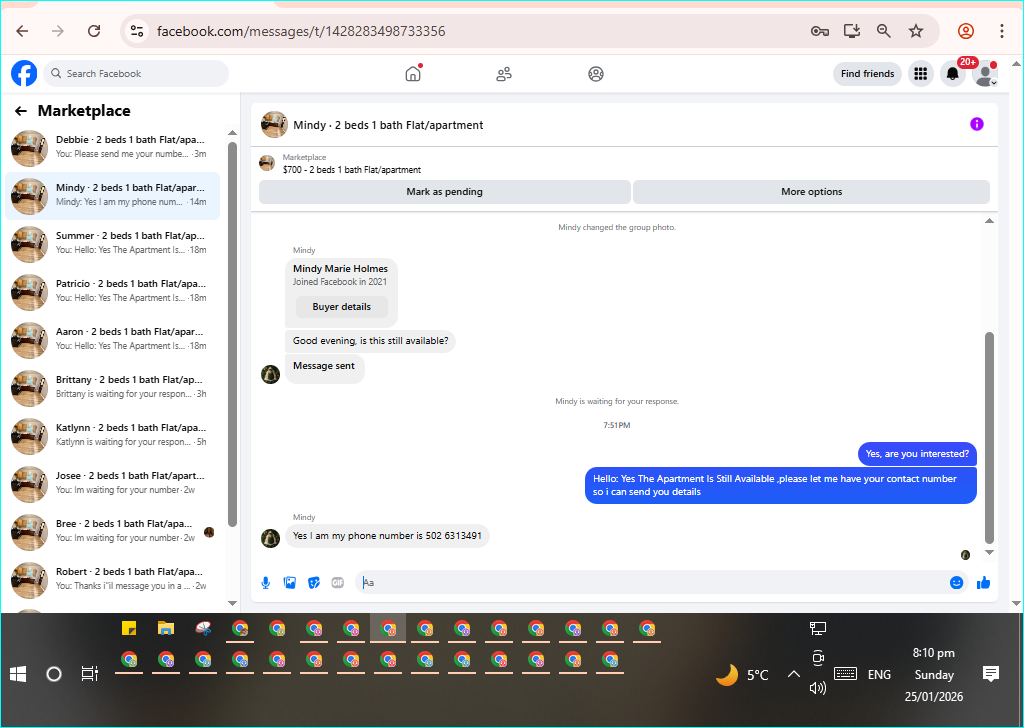
Task: Open Mindy conversation in list
Action: tap(112, 195)
